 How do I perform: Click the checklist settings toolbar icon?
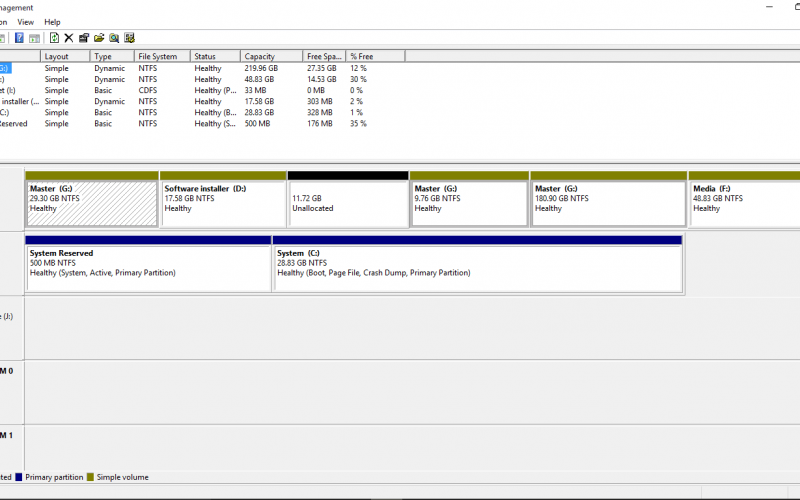[x=129, y=38]
